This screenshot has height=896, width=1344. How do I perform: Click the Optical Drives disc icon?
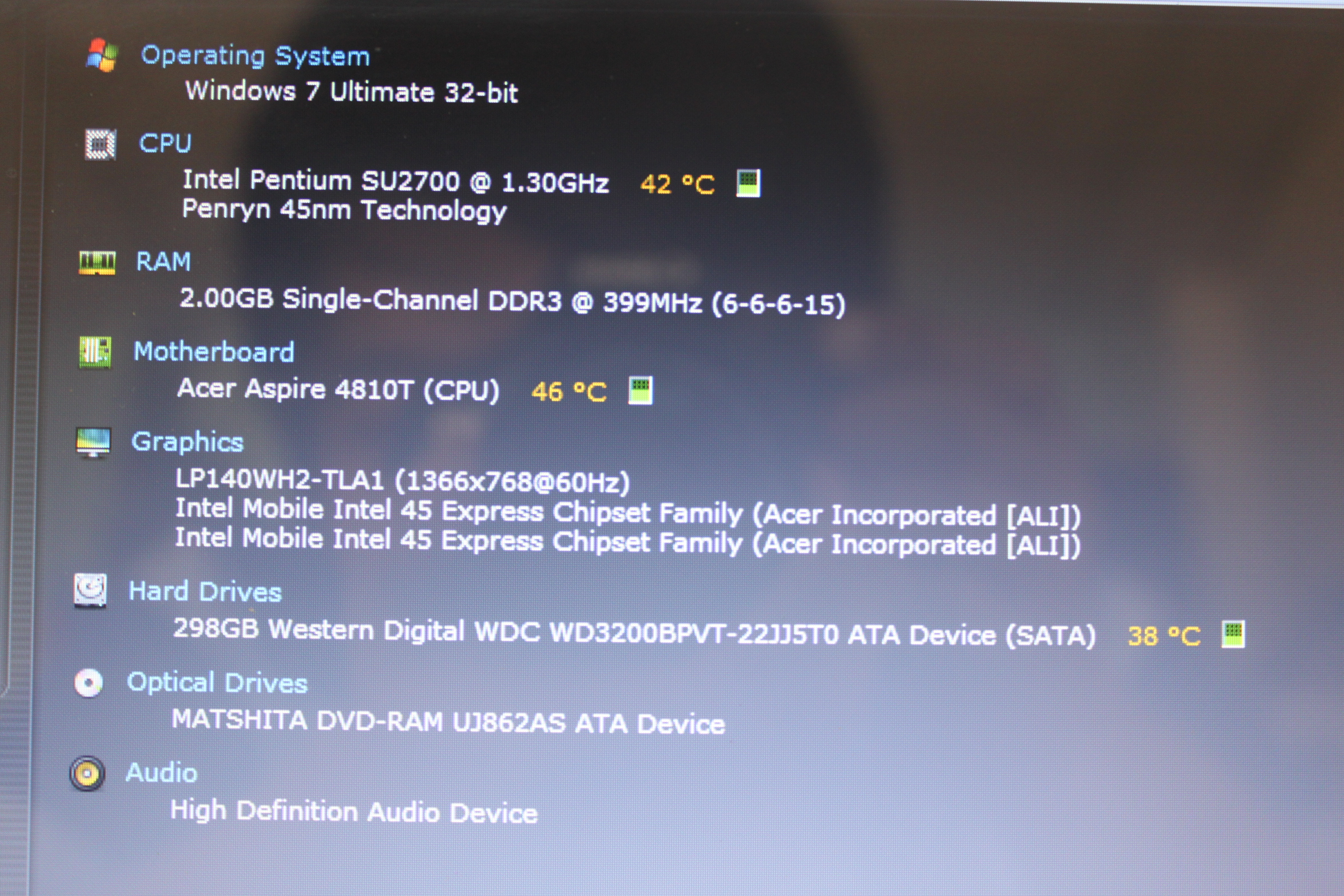[x=89, y=683]
